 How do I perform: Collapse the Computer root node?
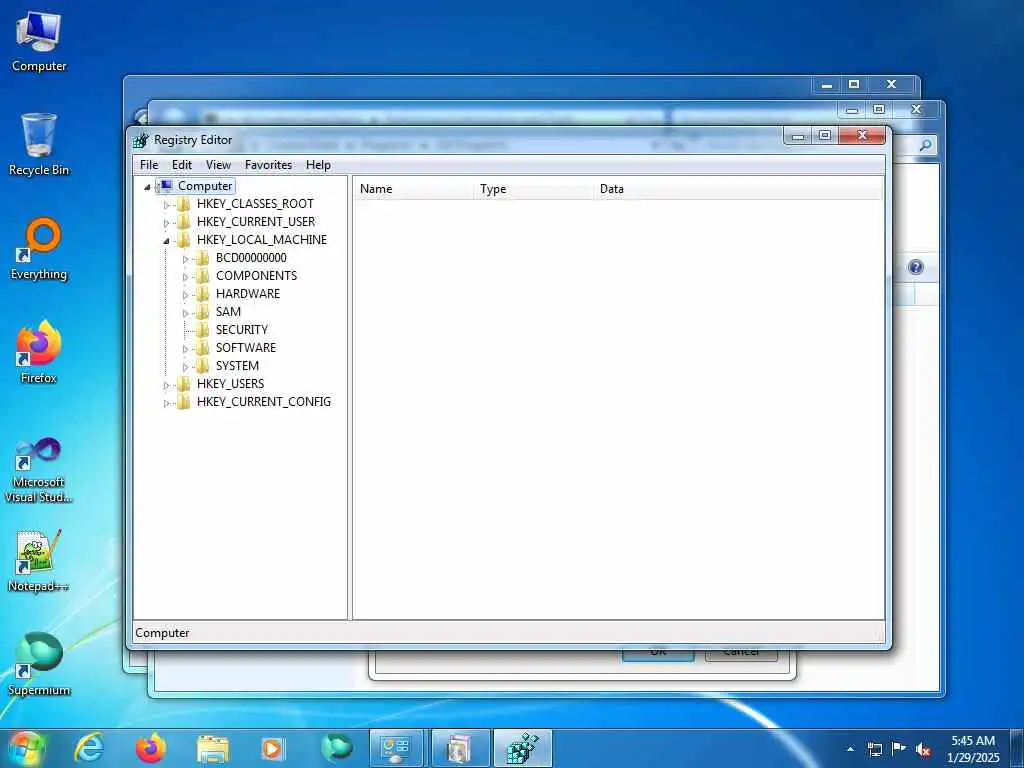pos(148,187)
